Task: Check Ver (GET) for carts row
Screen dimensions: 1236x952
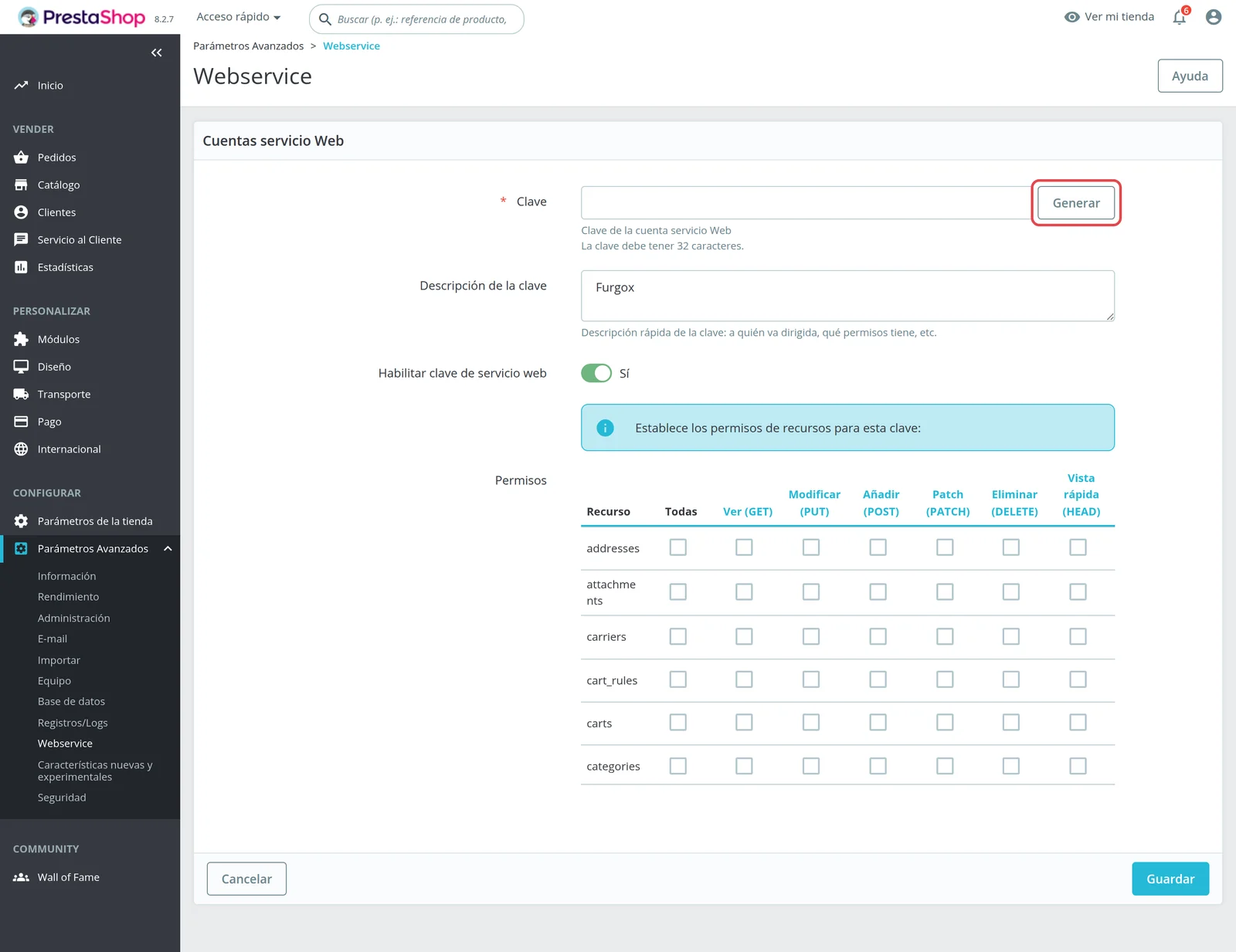Action: tap(744, 722)
